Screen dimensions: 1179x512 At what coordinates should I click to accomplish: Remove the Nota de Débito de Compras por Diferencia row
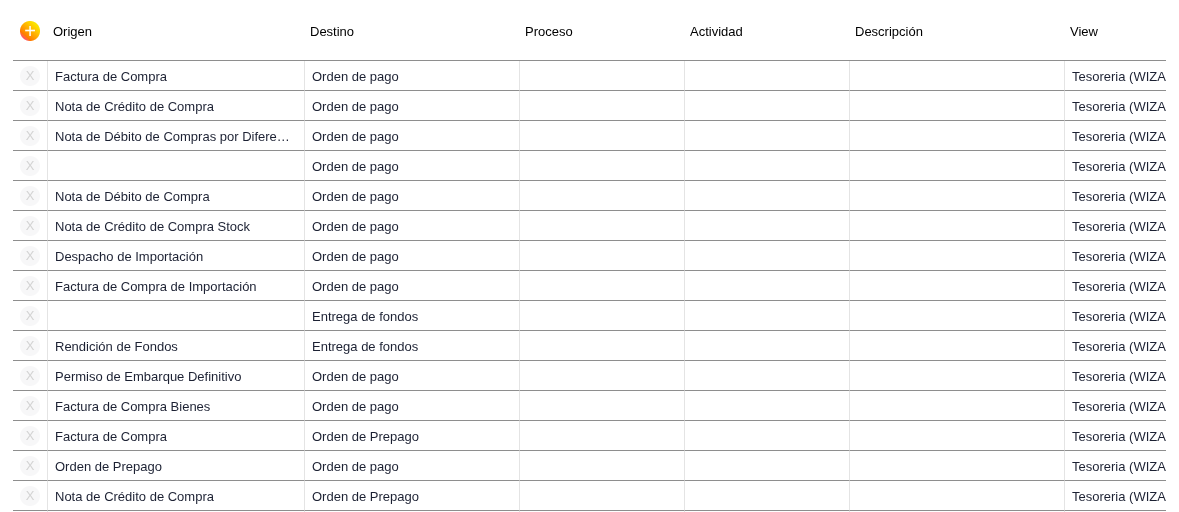click(30, 136)
